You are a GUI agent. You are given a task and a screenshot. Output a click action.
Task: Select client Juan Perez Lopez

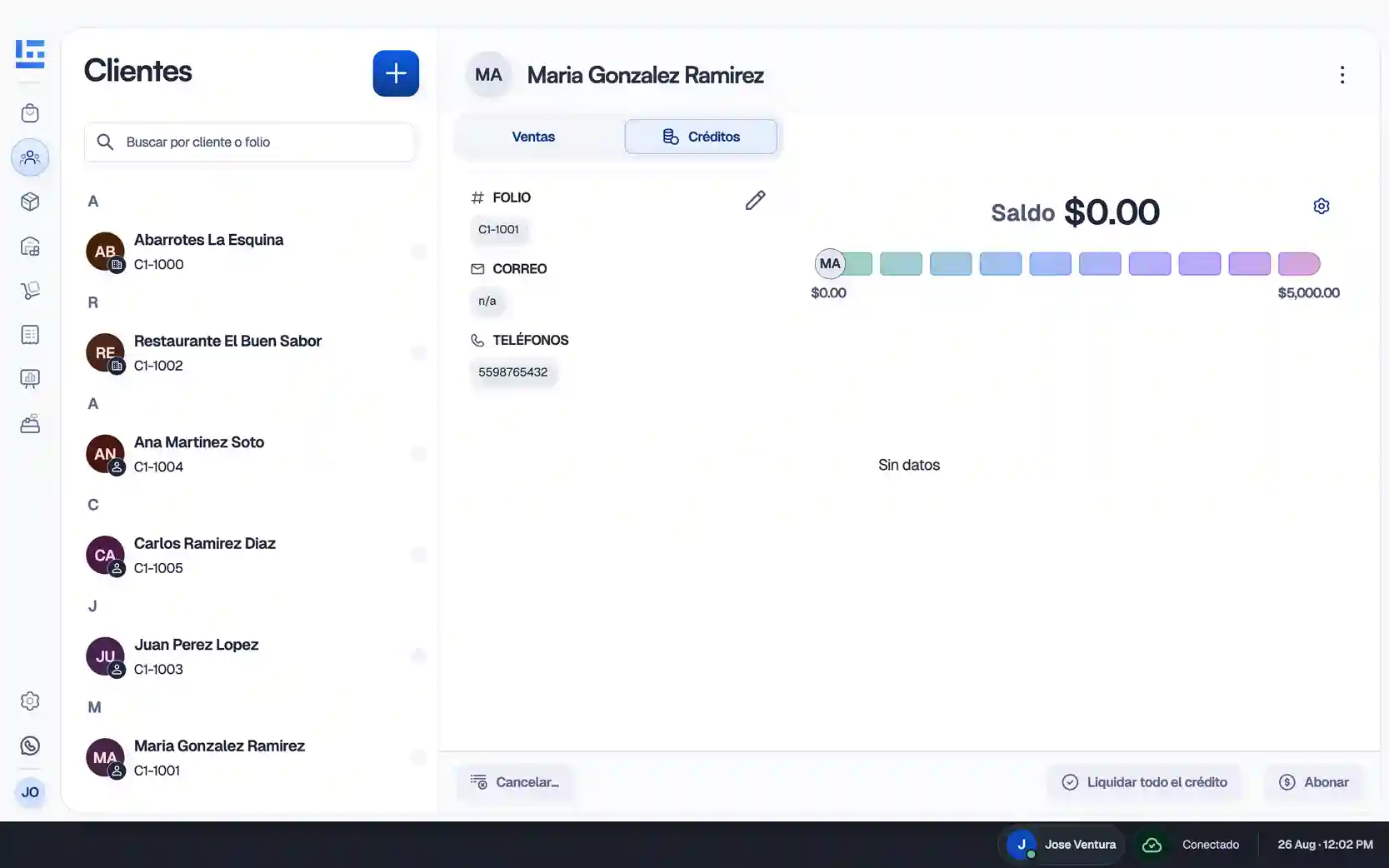[x=249, y=656]
